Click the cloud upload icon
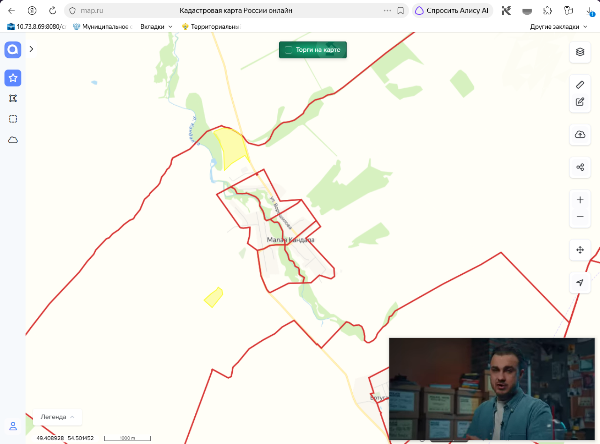This screenshot has height=444, width=600. tap(580, 134)
